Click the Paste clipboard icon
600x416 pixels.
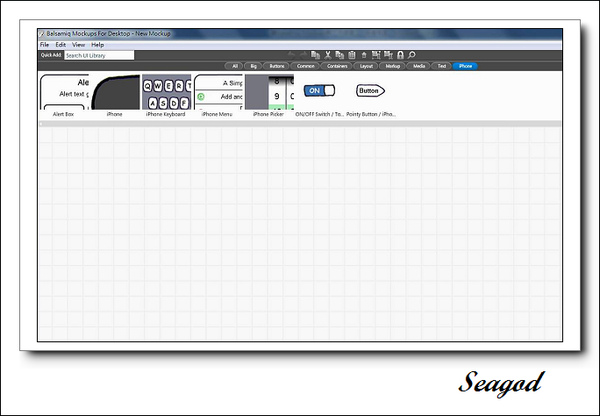352,55
